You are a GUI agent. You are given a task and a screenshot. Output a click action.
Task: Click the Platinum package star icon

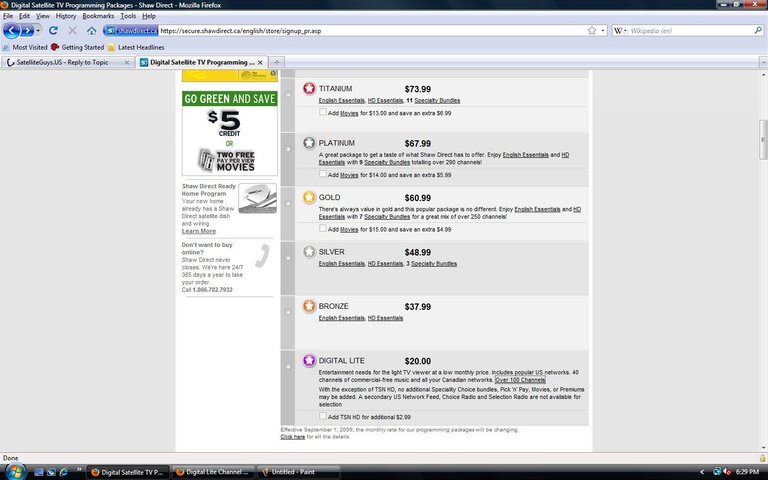click(309, 143)
